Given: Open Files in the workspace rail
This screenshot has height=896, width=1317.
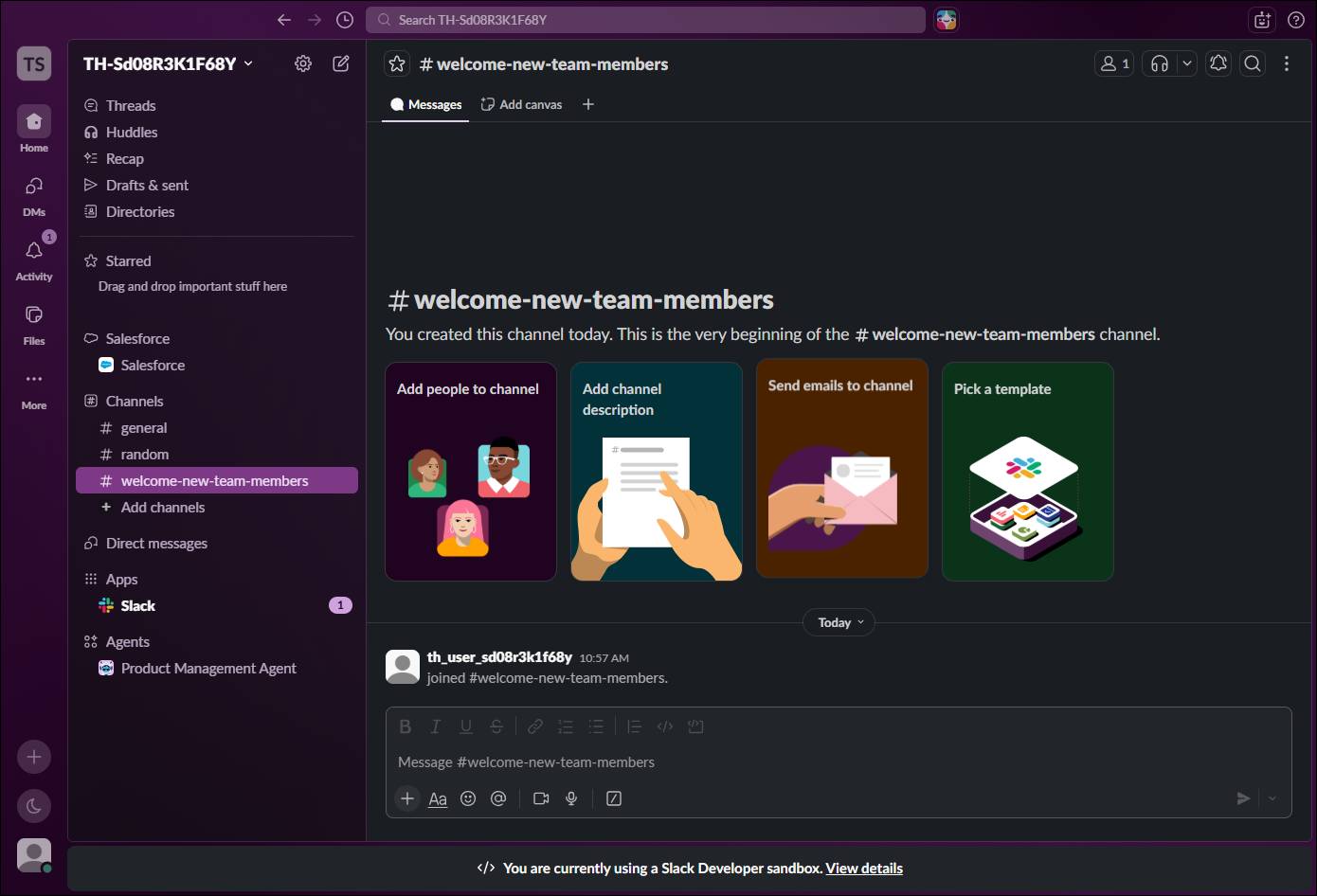Looking at the screenshot, I should (34, 322).
